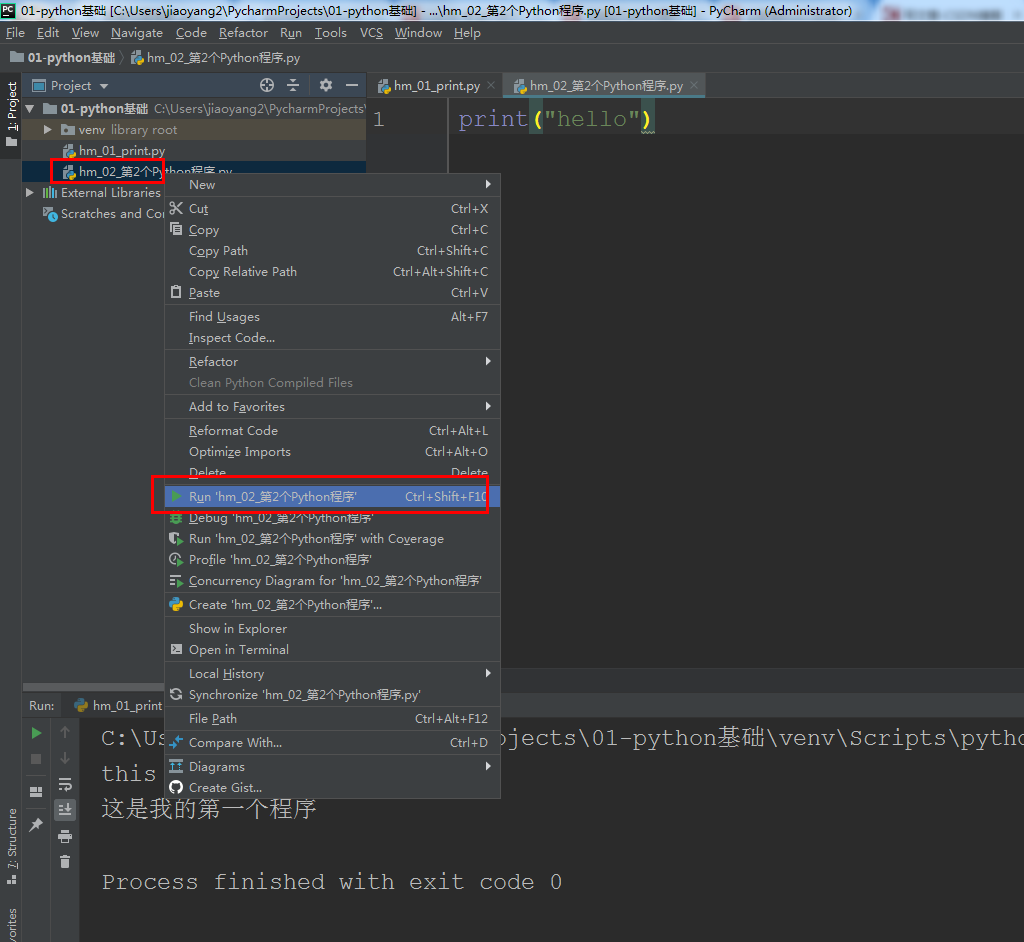Select opened file with the crosshair locate icon
This screenshot has width=1024, height=942.
266,86
